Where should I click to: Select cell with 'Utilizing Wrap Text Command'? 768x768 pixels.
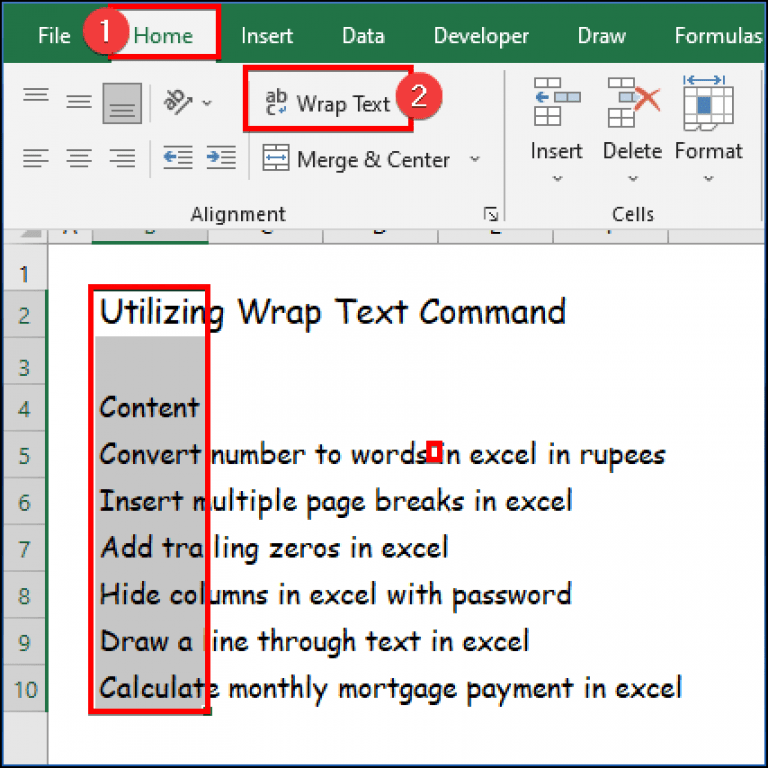[150, 313]
